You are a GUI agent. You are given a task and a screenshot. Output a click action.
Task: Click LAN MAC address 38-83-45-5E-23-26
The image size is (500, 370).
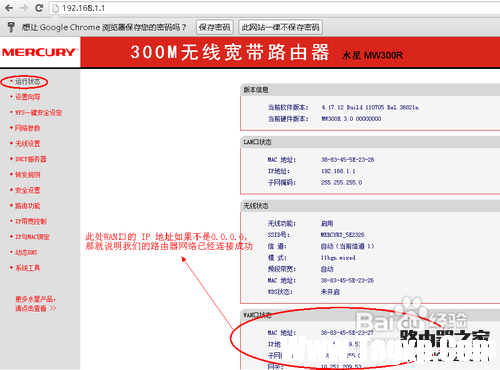tap(348, 160)
